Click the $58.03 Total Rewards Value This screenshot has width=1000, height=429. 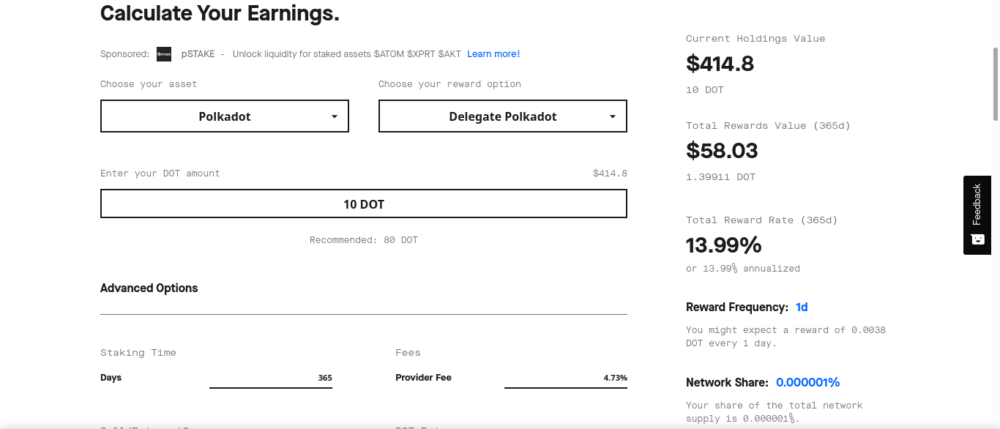pyautogui.click(x=722, y=151)
